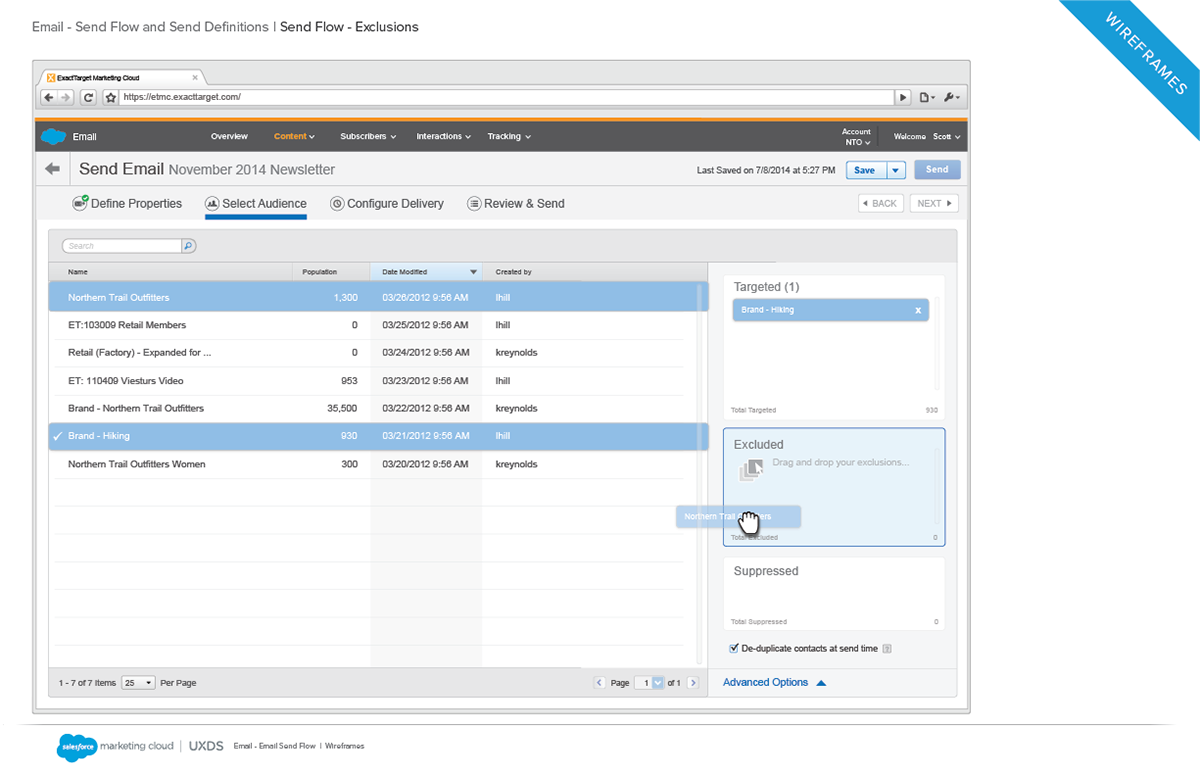This screenshot has width=1200, height=777.
Task: Click the Email app label in the nav bar
Action: (x=85, y=137)
